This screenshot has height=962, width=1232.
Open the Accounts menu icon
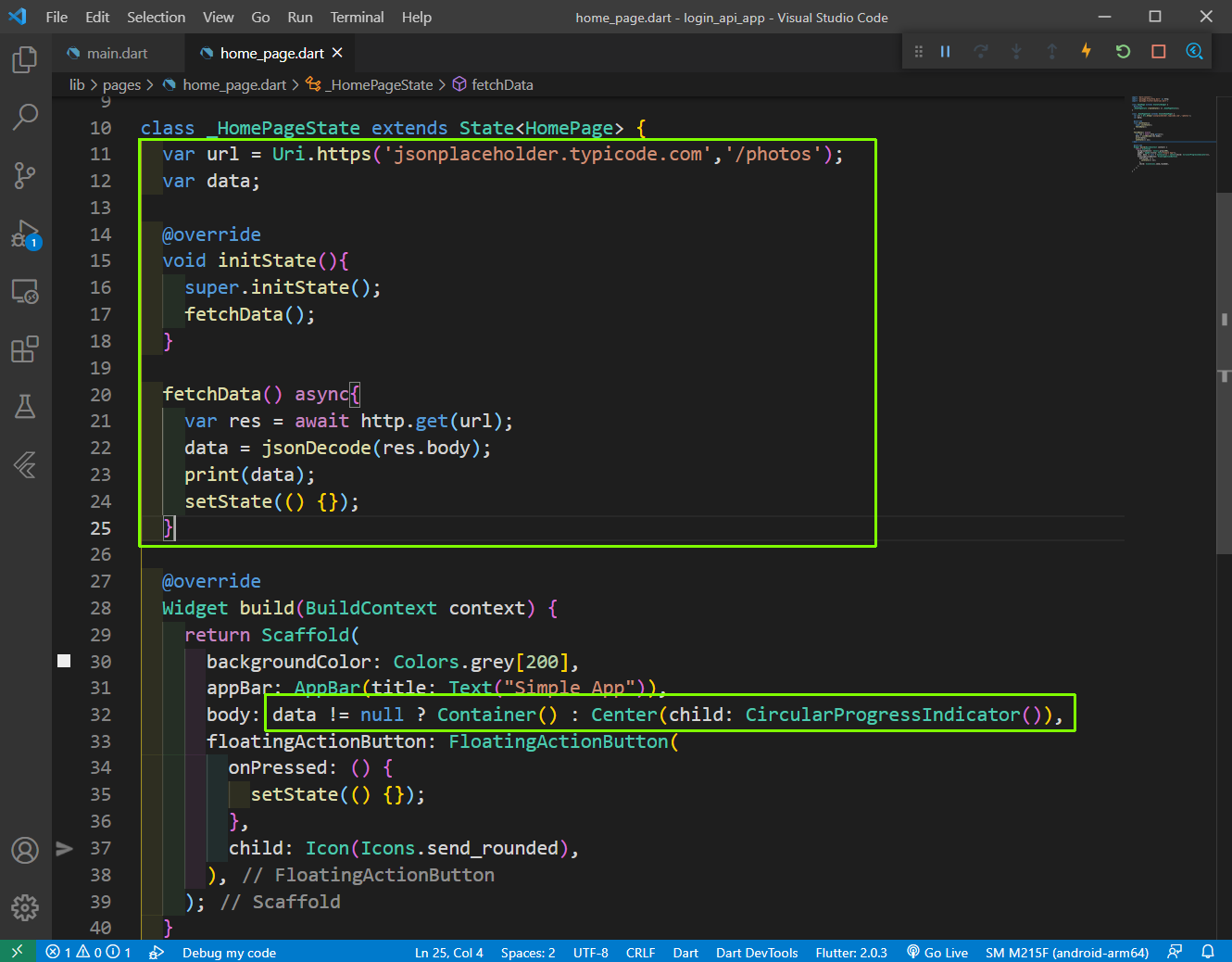point(25,850)
